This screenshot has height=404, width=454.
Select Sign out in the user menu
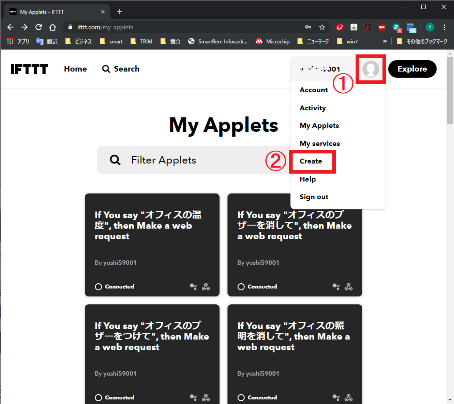click(x=314, y=197)
